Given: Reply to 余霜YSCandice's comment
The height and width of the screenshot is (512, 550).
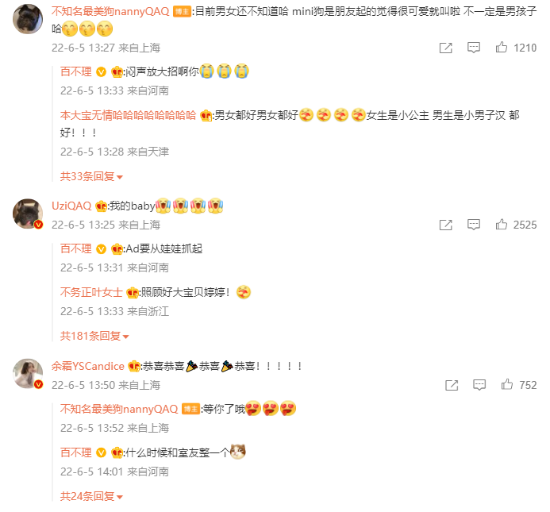Looking at the screenshot, I should [479, 385].
